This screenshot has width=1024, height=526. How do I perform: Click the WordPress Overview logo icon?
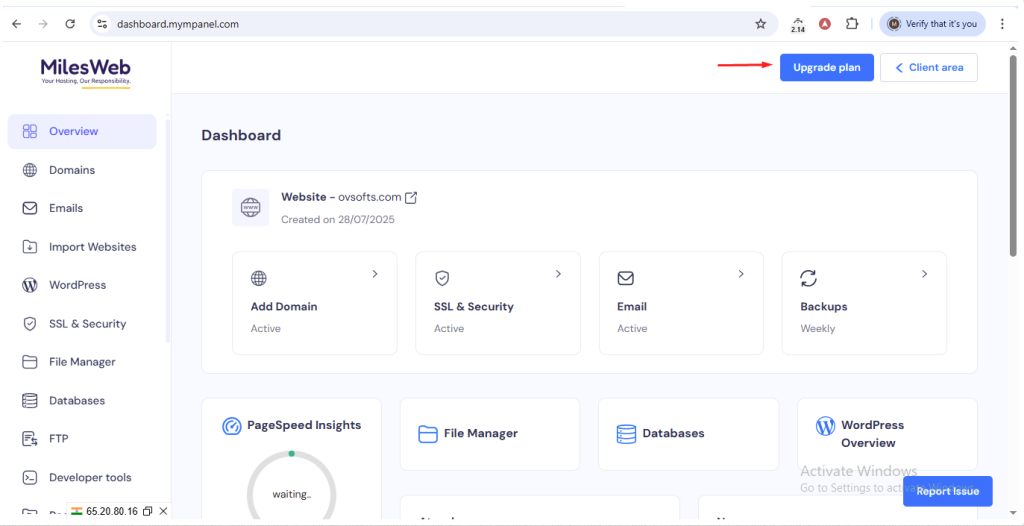click(825, 427)
